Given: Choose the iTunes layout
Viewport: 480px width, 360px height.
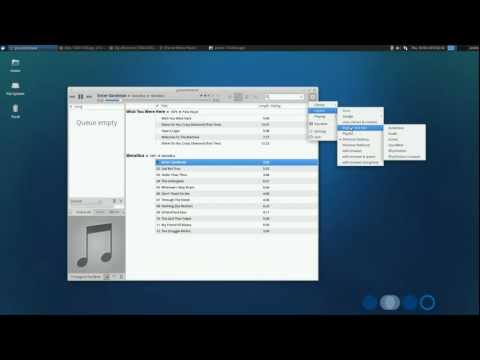Looking at the screenshot, I should [x=404, y=139].
